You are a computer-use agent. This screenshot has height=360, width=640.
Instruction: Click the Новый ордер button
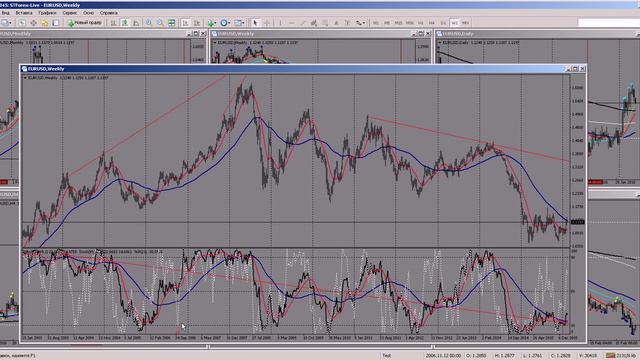[x=84, y=23]
